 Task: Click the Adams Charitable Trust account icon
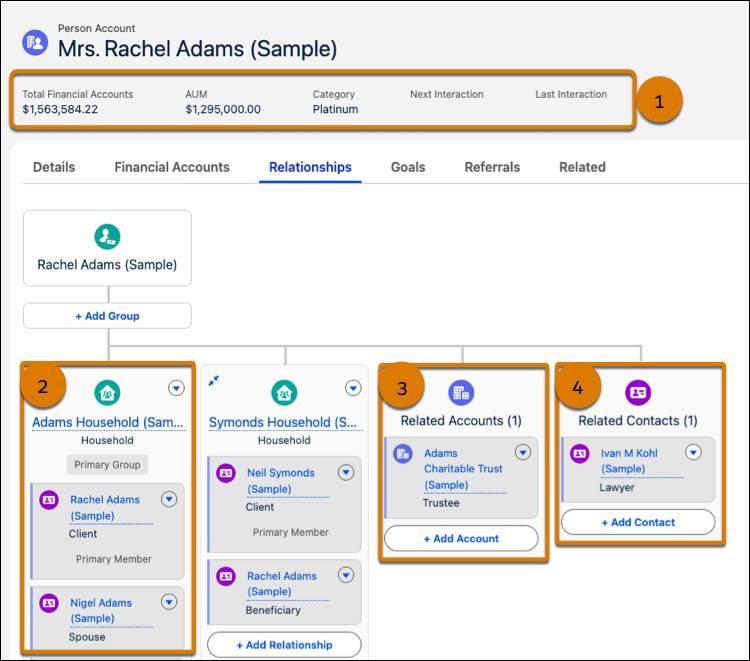(403, 453)
